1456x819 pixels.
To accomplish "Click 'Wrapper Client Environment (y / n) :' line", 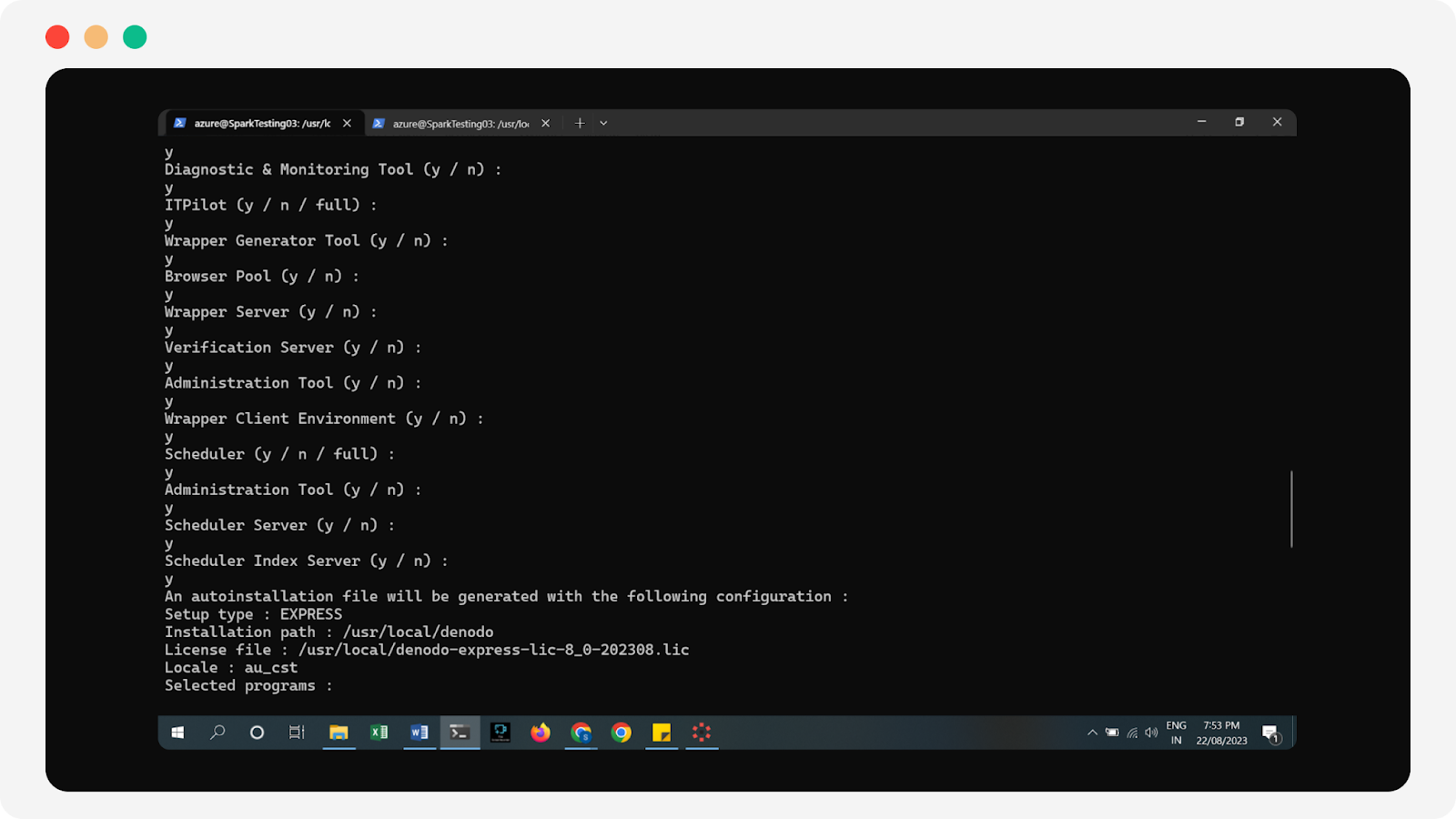I will click(x=324, y=419).
